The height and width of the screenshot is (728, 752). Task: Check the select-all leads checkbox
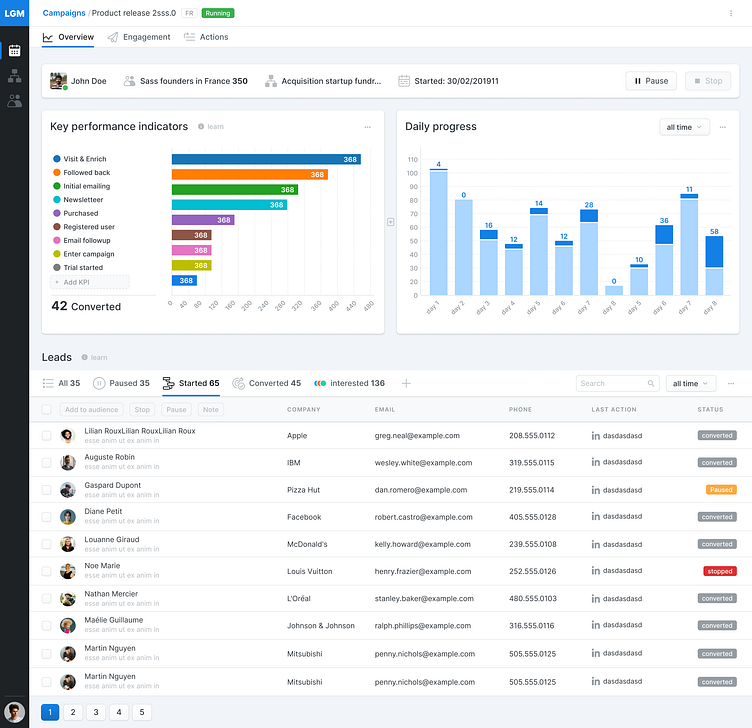pyautogui.click(x=46, y=409)
